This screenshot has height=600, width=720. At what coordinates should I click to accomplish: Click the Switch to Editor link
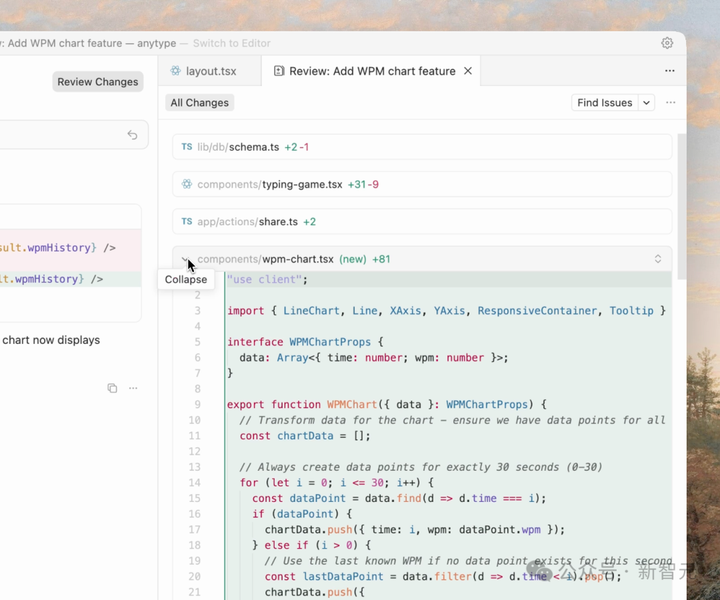231,43
